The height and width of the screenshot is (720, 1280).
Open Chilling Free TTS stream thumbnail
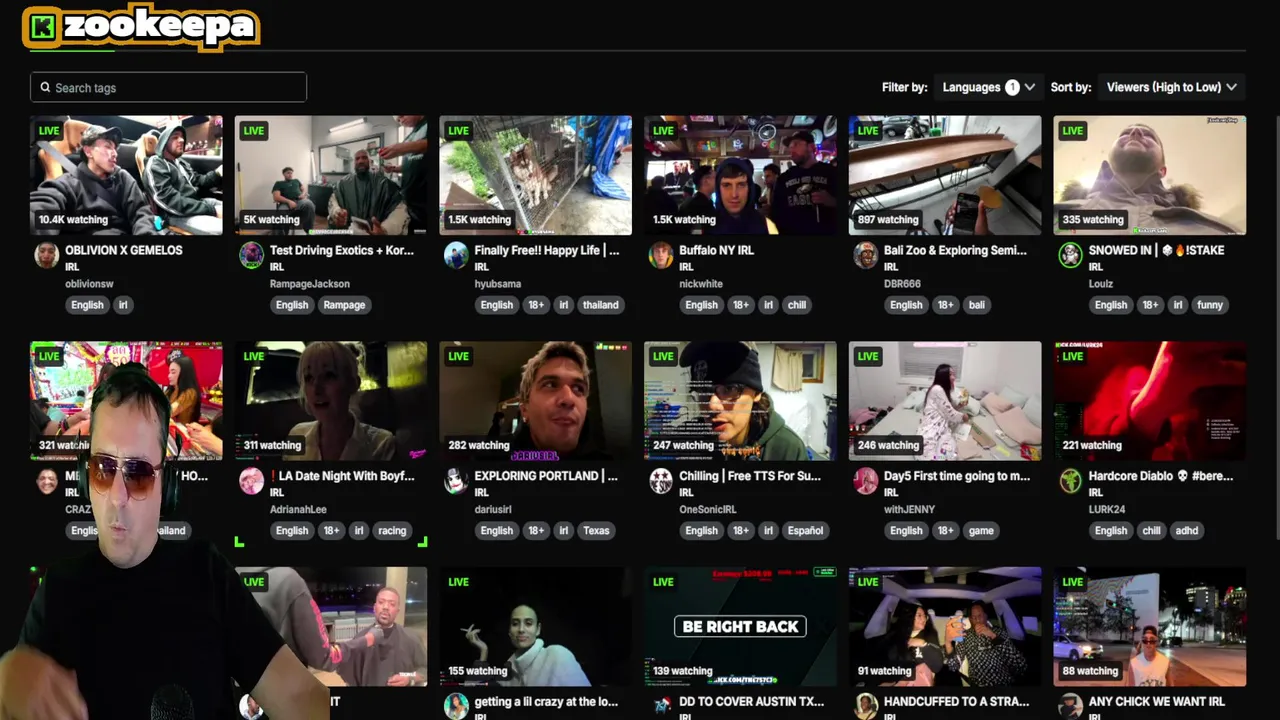(740, 401)
